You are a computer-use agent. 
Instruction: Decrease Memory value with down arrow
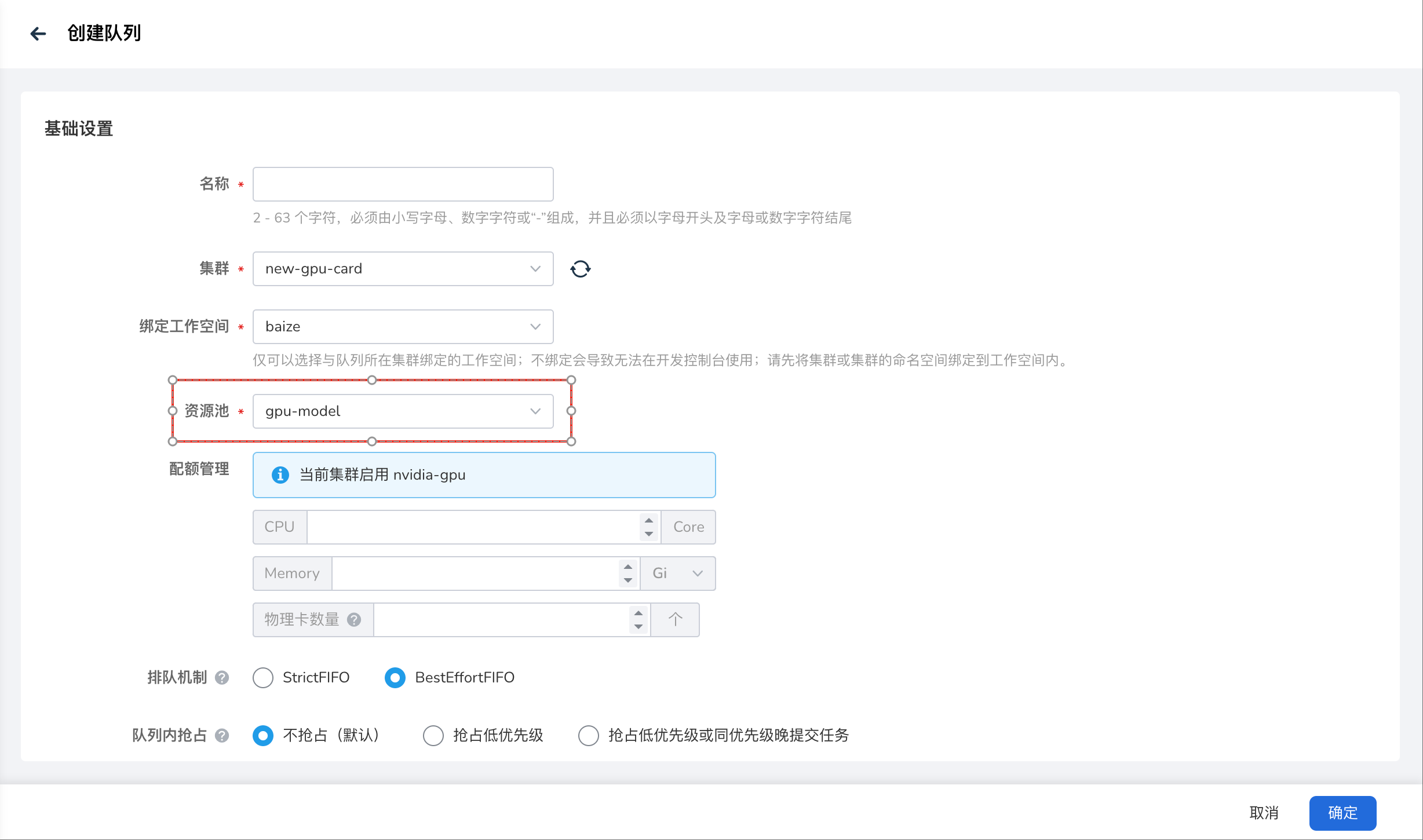click(x=628, y=580)
